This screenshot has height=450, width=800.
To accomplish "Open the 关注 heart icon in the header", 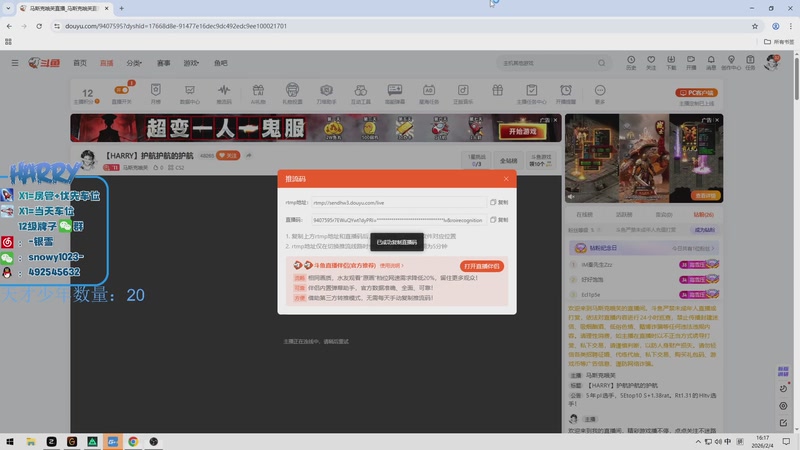I will 651,60.
